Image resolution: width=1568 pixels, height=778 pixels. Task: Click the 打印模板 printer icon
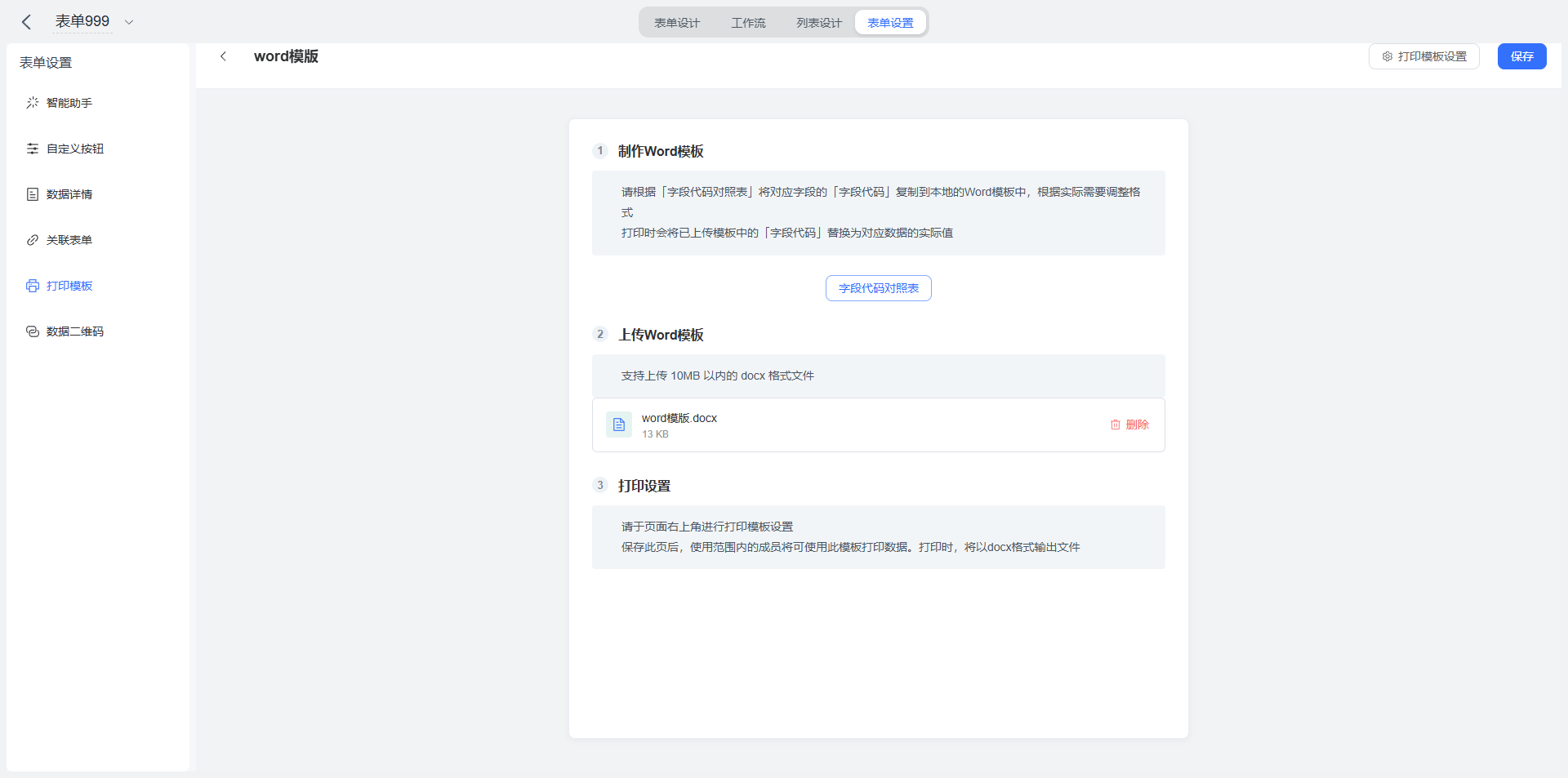click(33, 286)
